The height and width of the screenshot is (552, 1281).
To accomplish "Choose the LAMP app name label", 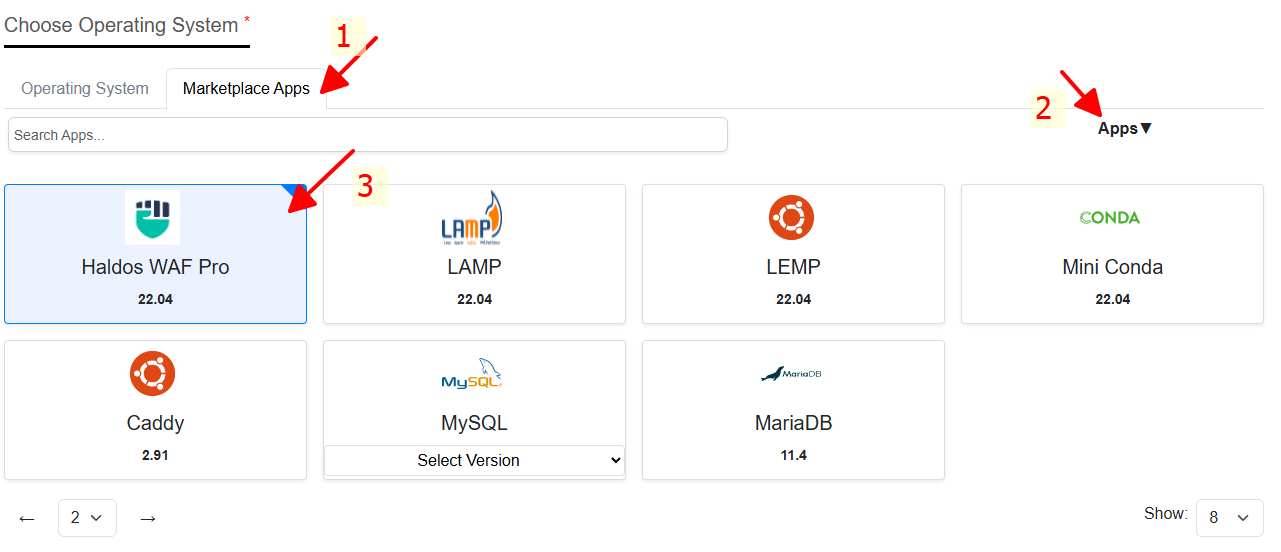I will click(x=474, y=267).
